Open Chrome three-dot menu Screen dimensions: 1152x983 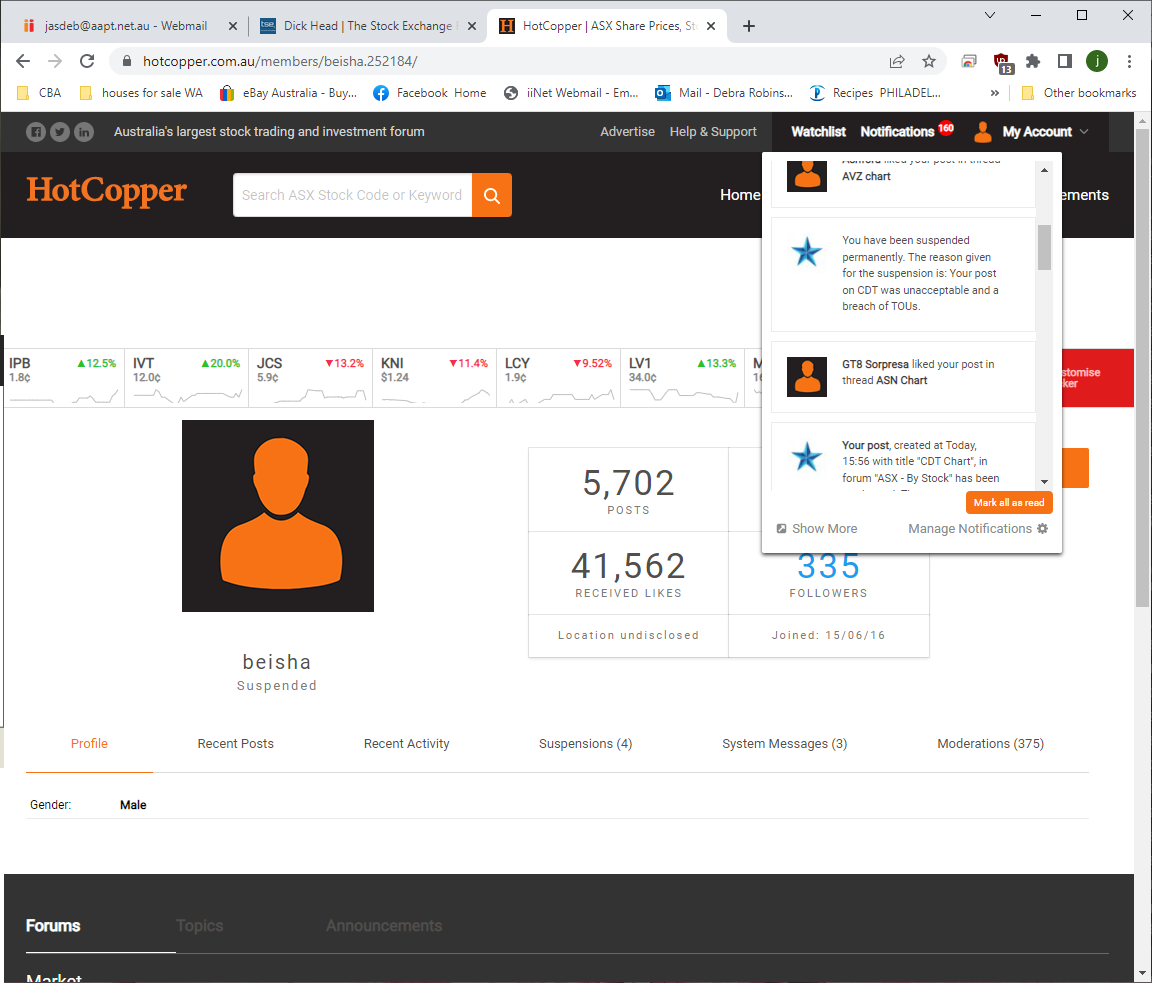pyautogui.click(x=1129, y=62)
